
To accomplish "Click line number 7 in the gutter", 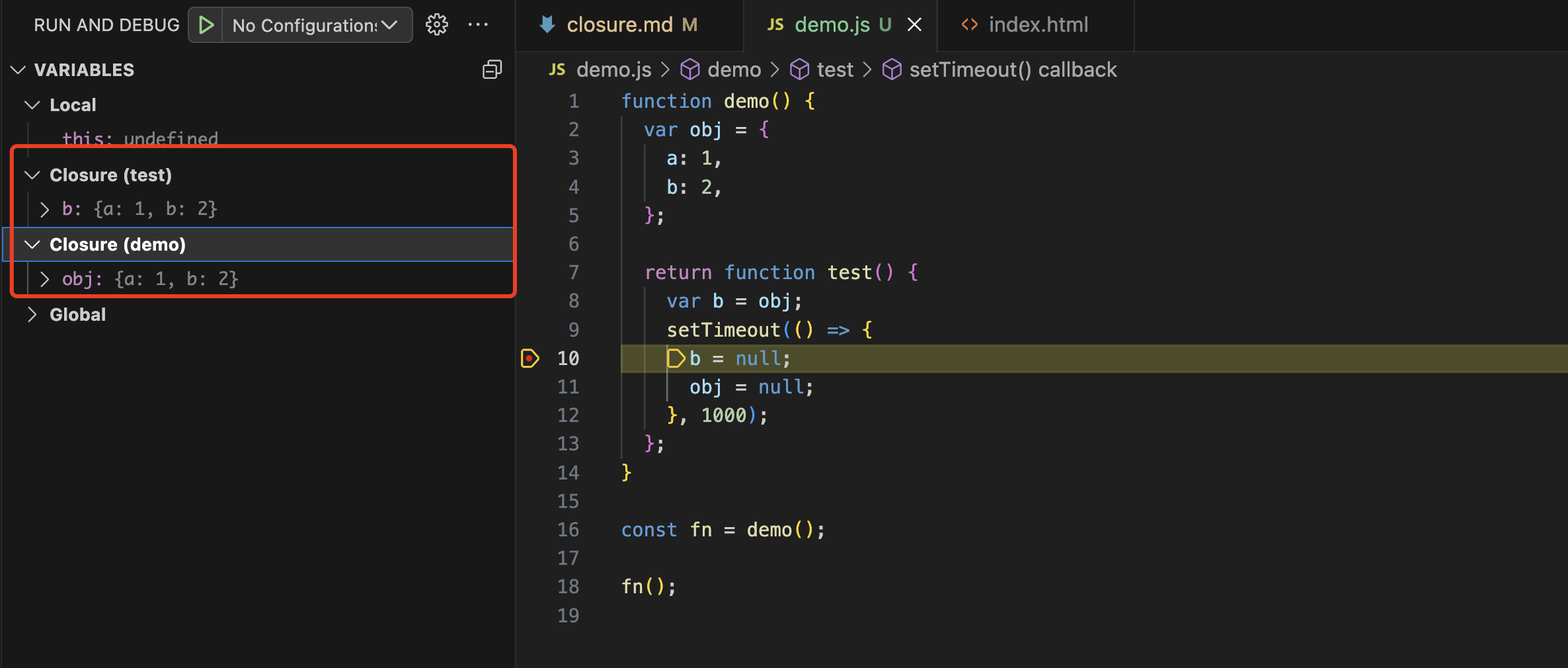I will pos(573,272).
